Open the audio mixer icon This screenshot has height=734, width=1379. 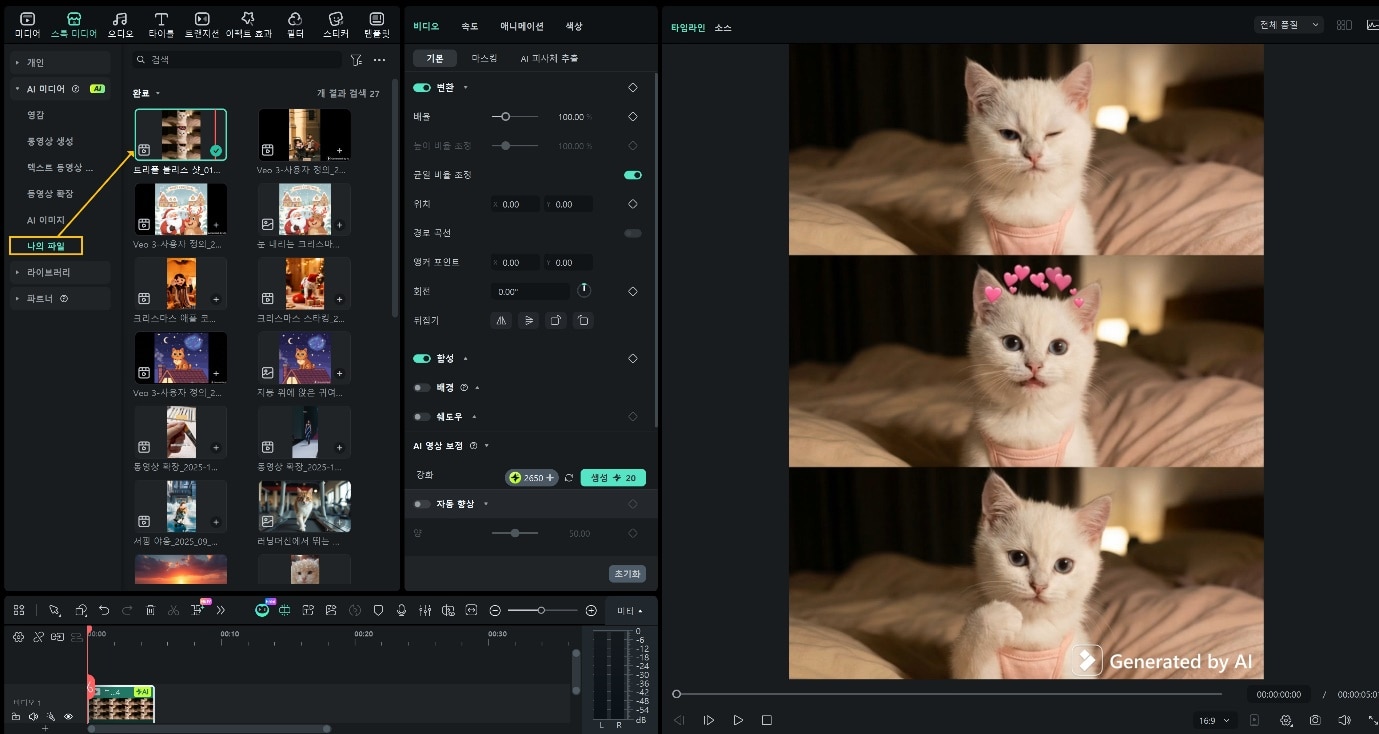(425, 609)
